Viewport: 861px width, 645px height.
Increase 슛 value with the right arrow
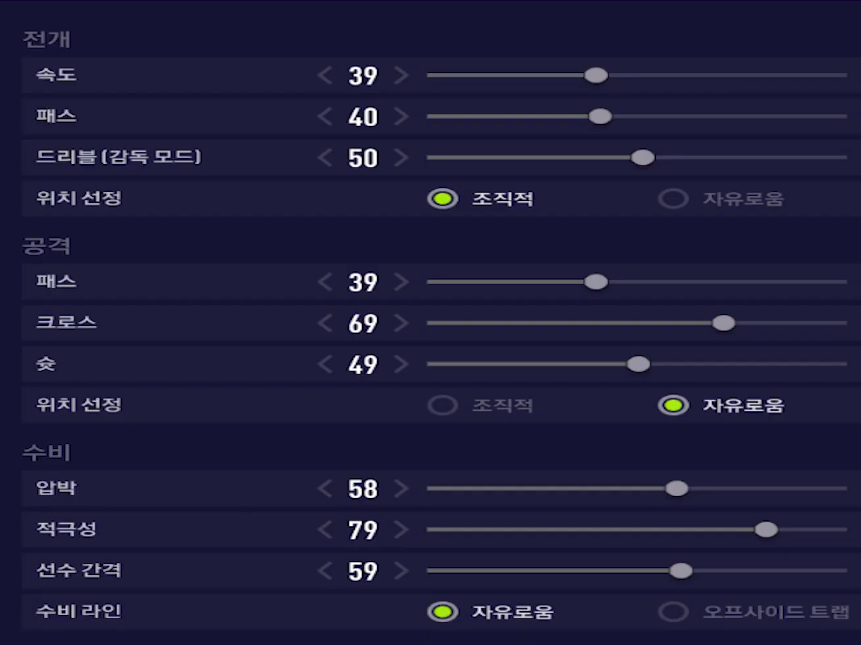[401, 365]
